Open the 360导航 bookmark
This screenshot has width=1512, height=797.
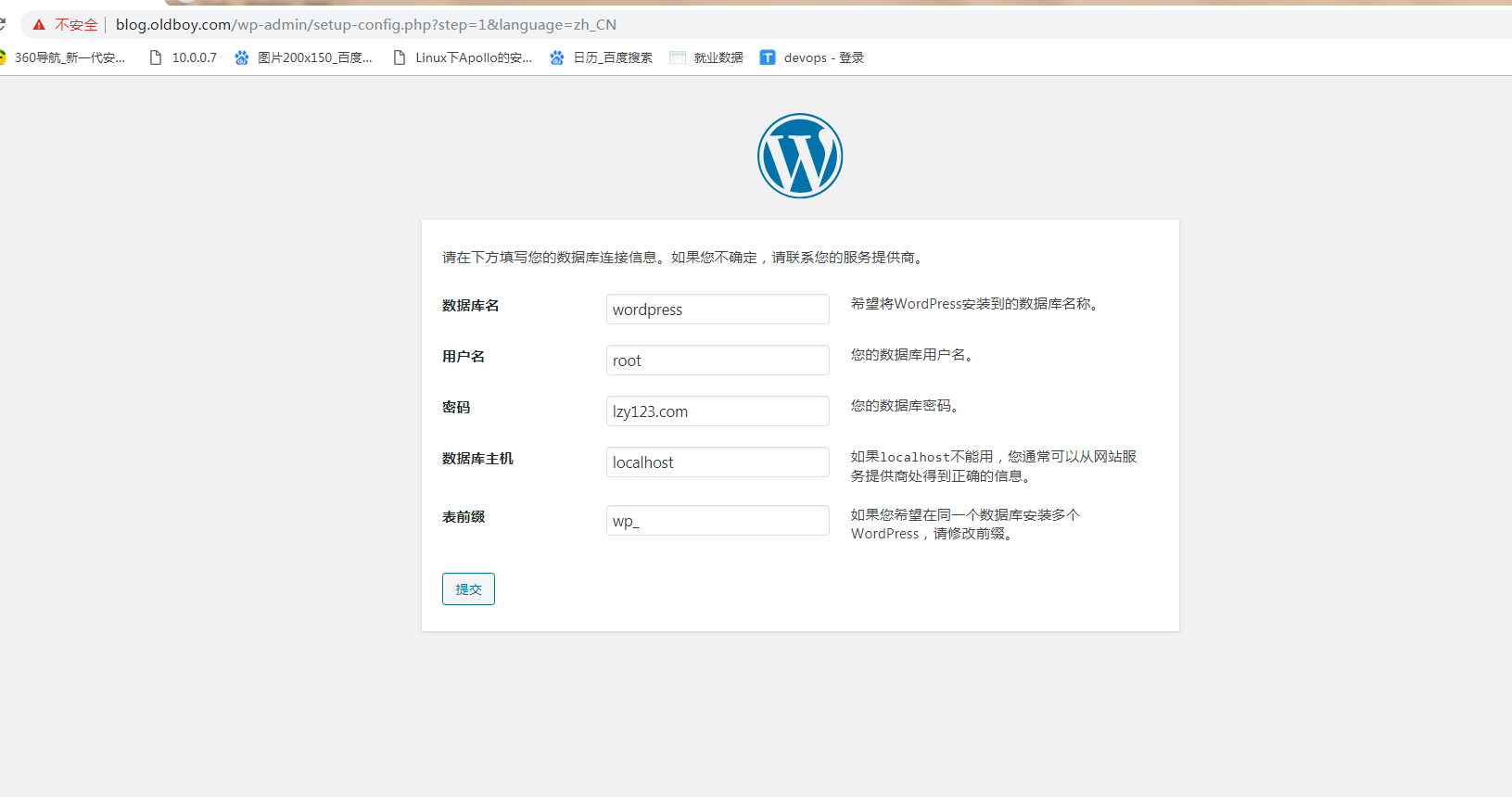pos(63,57)
